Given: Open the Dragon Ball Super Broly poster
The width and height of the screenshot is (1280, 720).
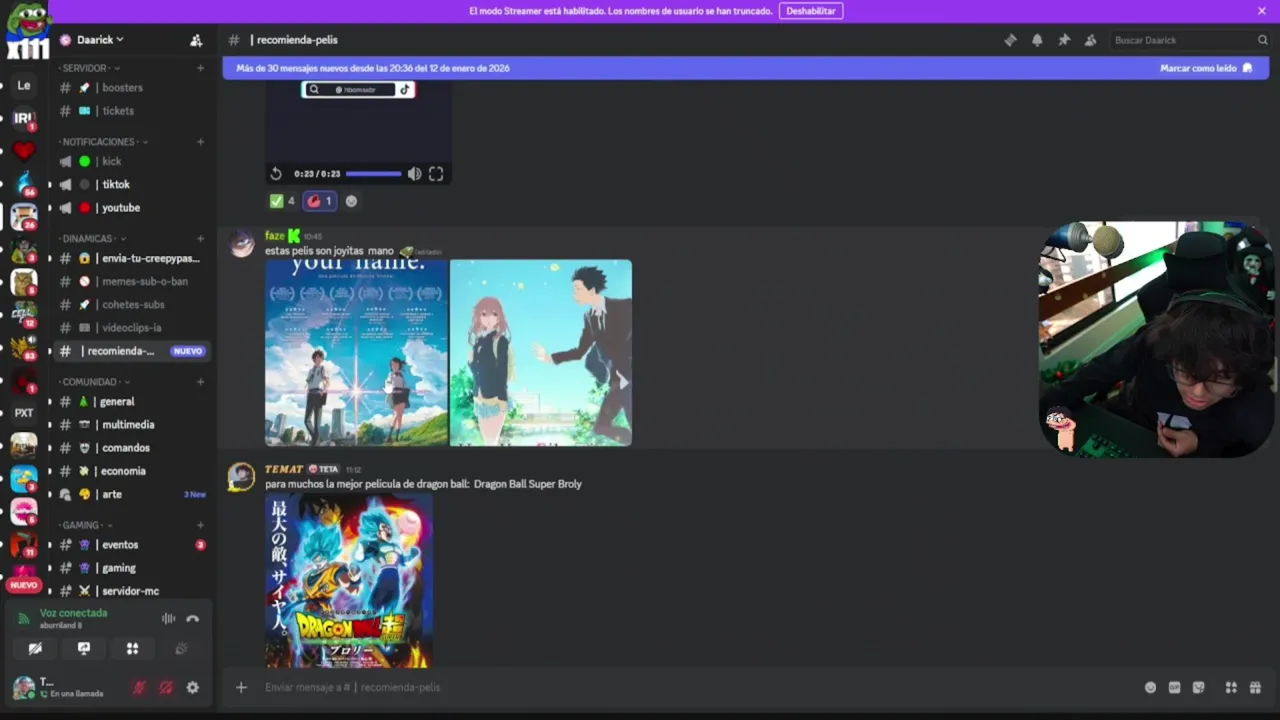Looking at the screenshot, I should tap(349, 580).
